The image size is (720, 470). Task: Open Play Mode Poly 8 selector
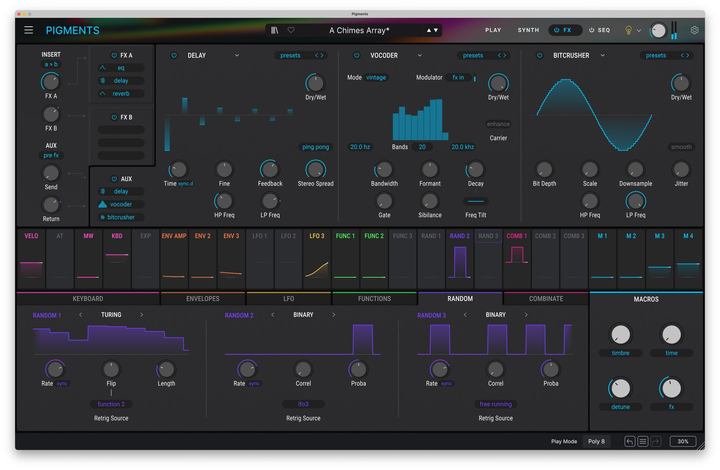click(x=596, y=441)
